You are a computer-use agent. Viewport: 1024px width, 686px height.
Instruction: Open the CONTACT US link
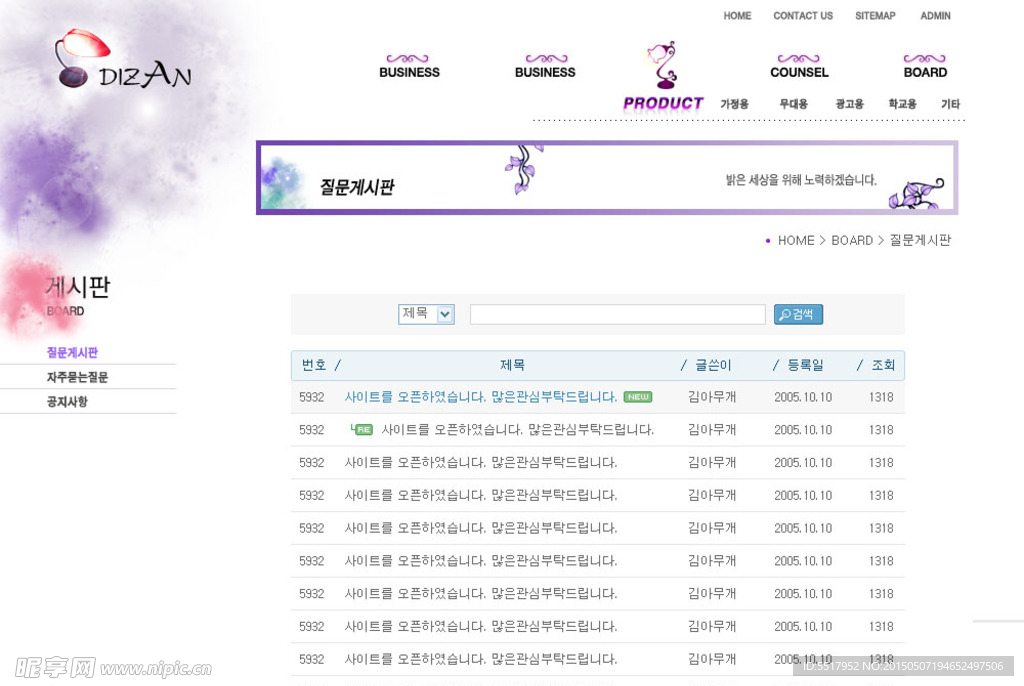click(803, 16)
